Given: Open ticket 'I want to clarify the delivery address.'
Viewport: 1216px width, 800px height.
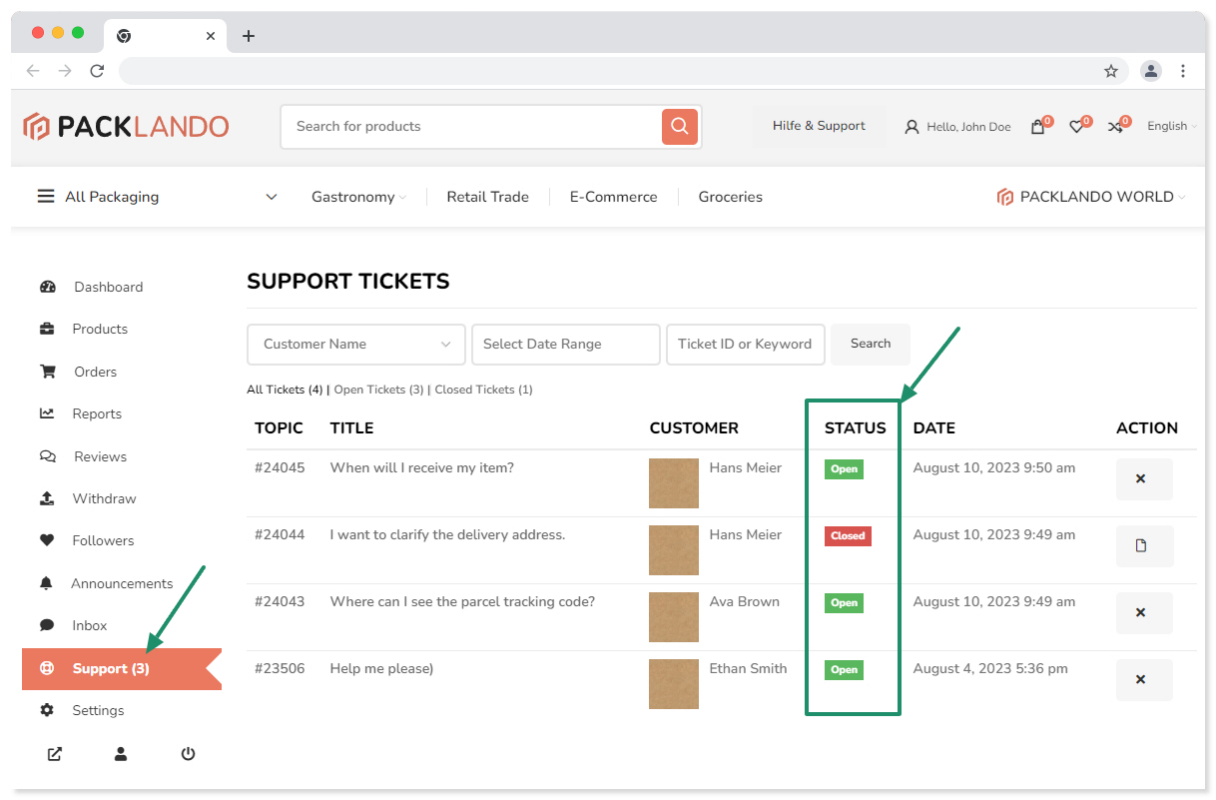Looking at the screenshot, I should (x=448, y=535).
